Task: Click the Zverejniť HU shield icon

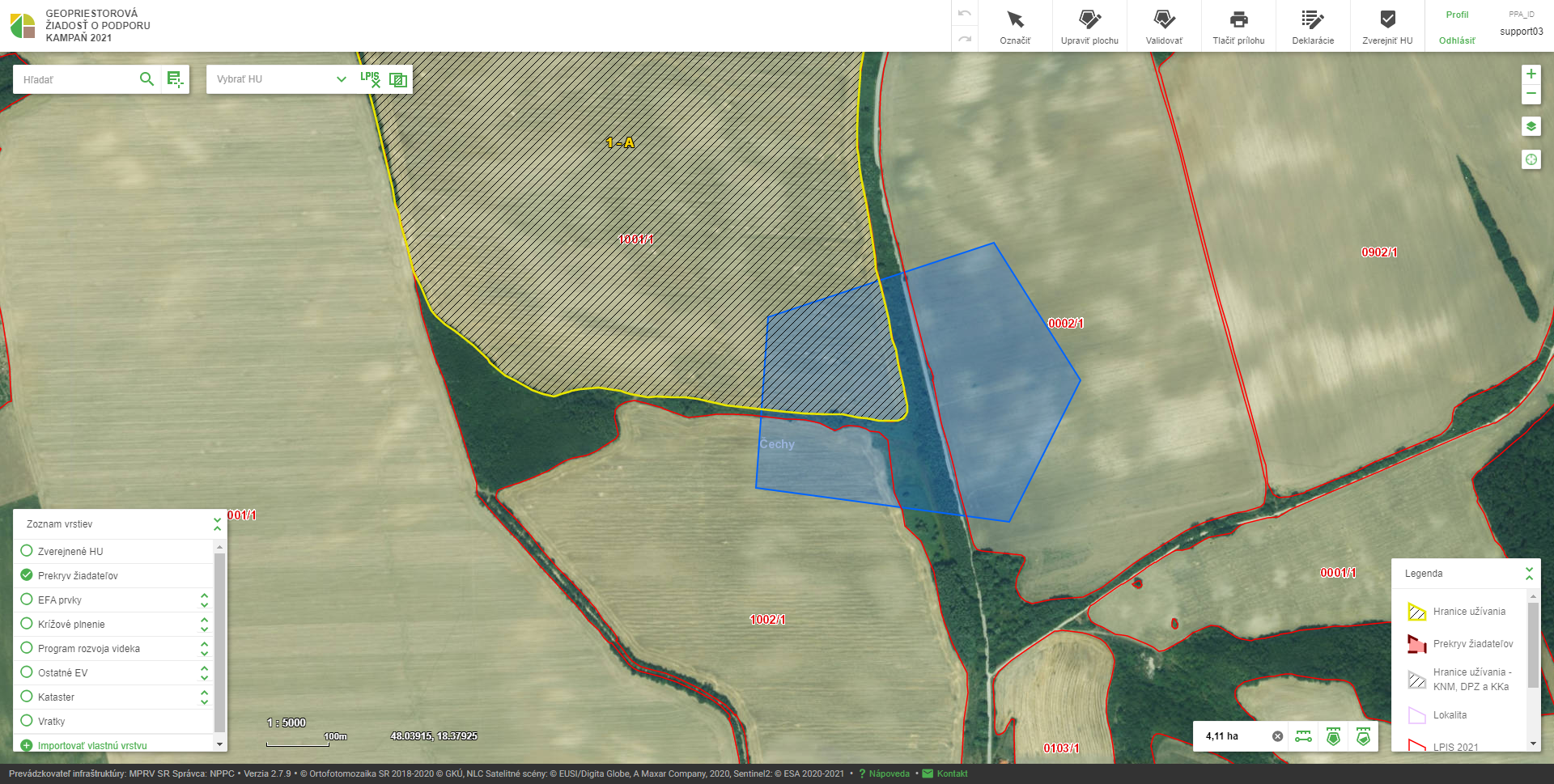Action: click(x=1387, y=19)
